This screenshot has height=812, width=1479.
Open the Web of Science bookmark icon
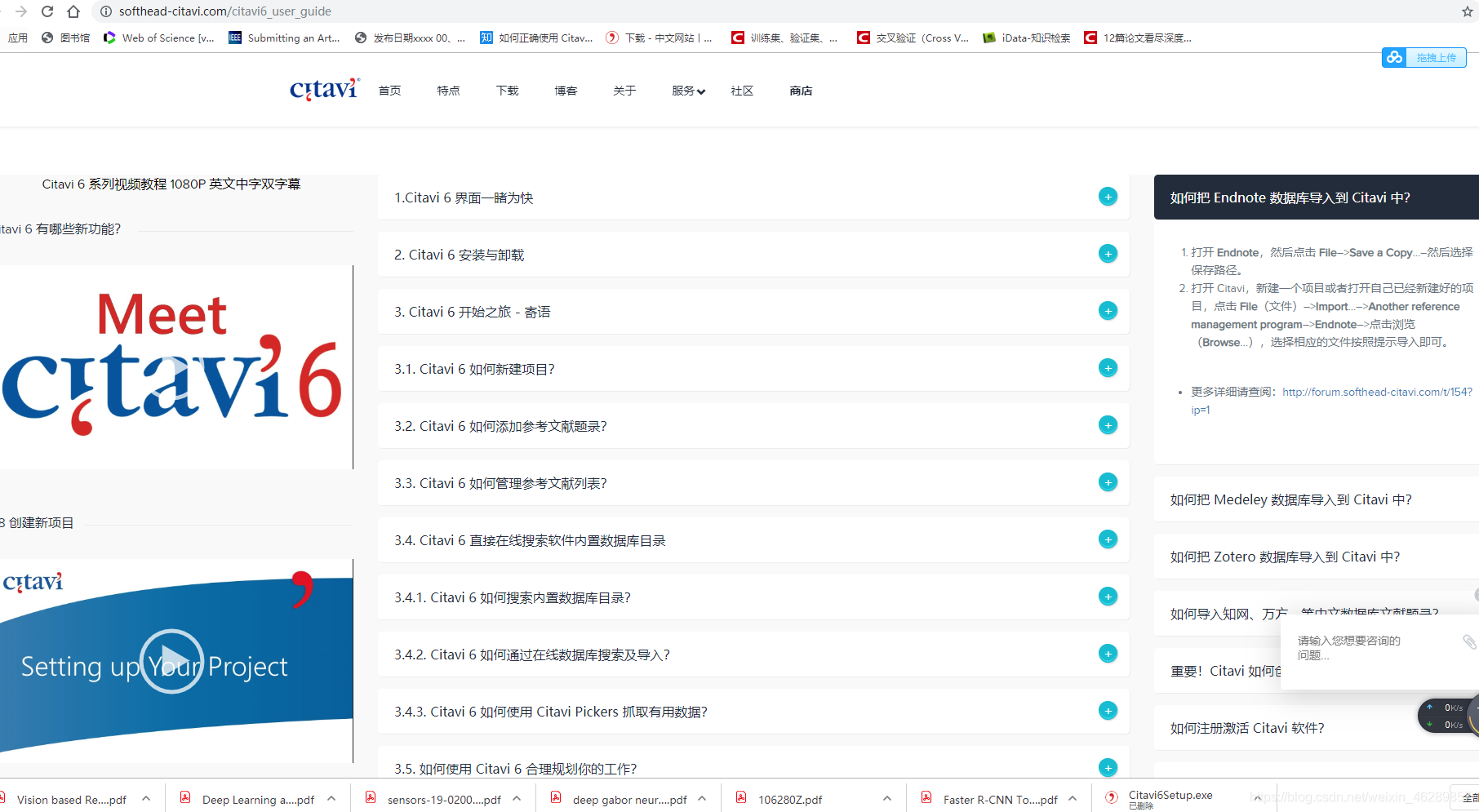pyautogui.click(x=109, y=38)
